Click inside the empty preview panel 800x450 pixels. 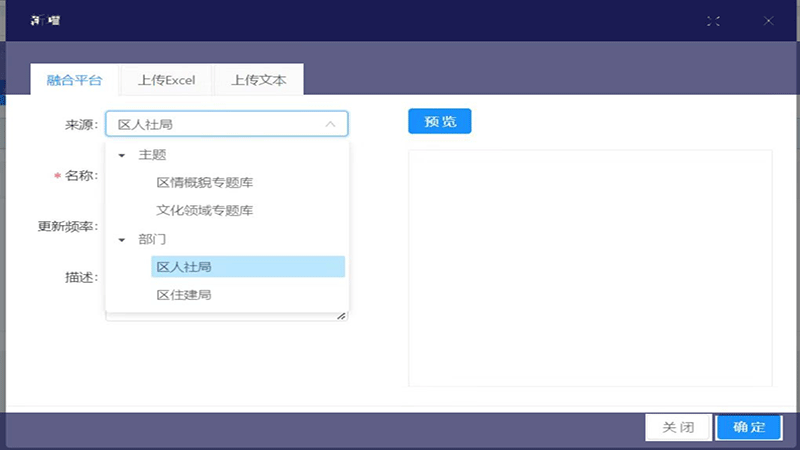590,268
